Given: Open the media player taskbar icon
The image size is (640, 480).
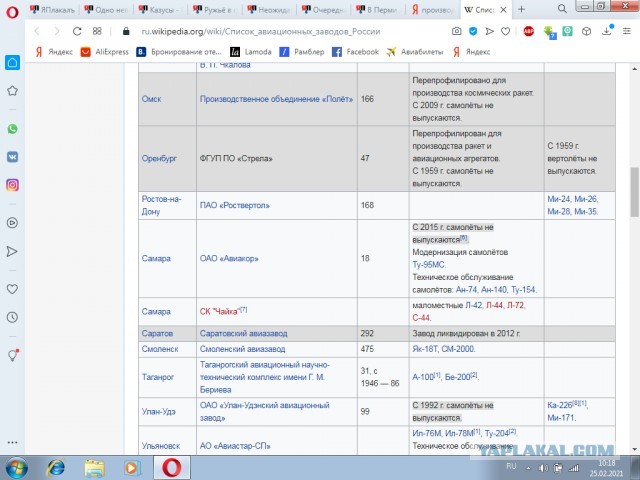Looking at the screenshot, I should [131, 468].
